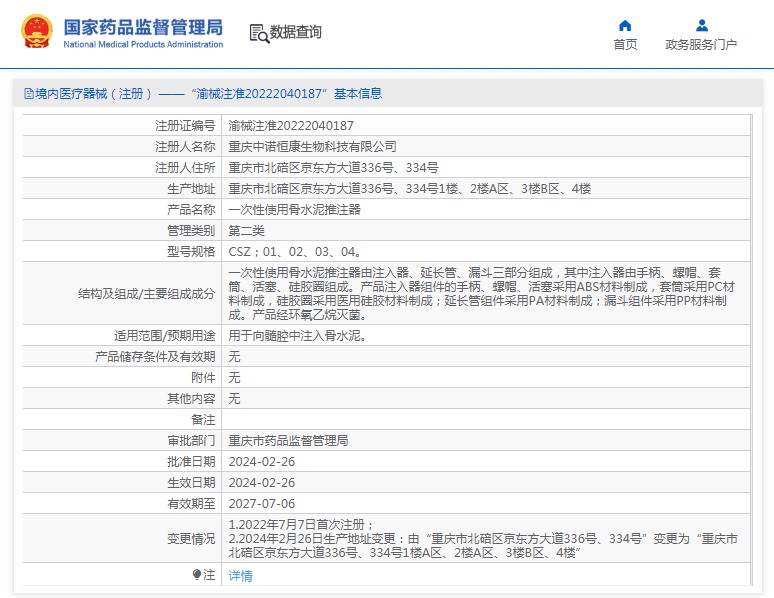Click the 注册证编号 row label
The height and width of the screenshot is (598, 774).
[185, 126]
